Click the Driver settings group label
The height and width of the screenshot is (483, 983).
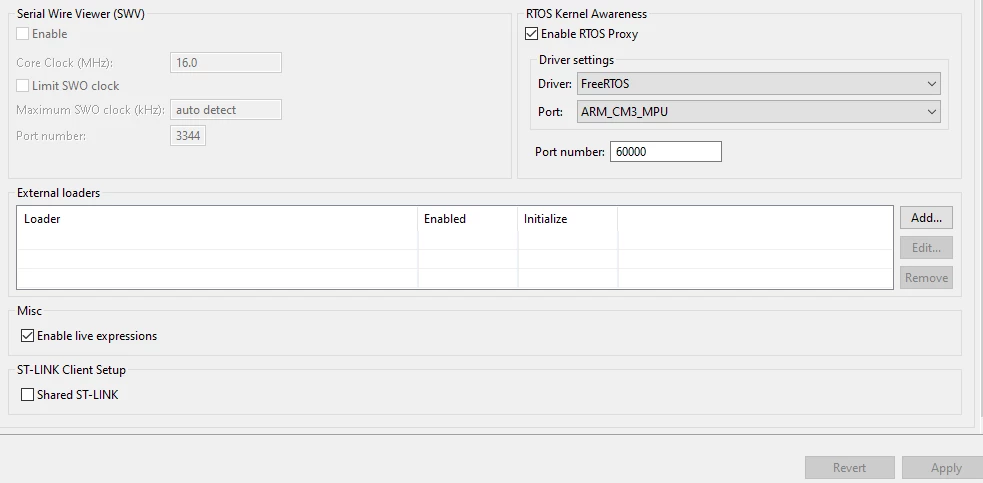click(576, 60)
